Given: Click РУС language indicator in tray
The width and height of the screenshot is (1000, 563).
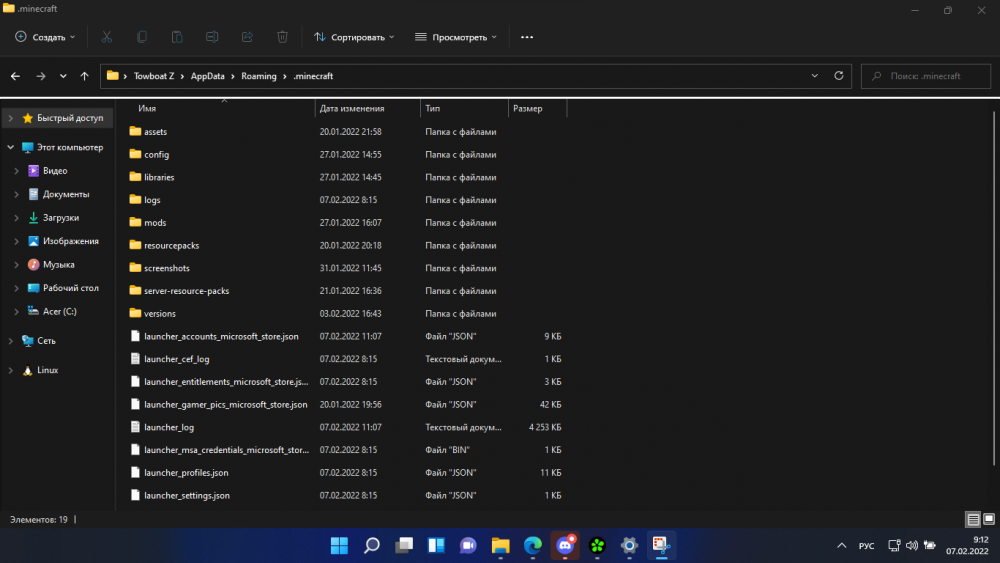Looking at the screenshot, I should point(866,546).
